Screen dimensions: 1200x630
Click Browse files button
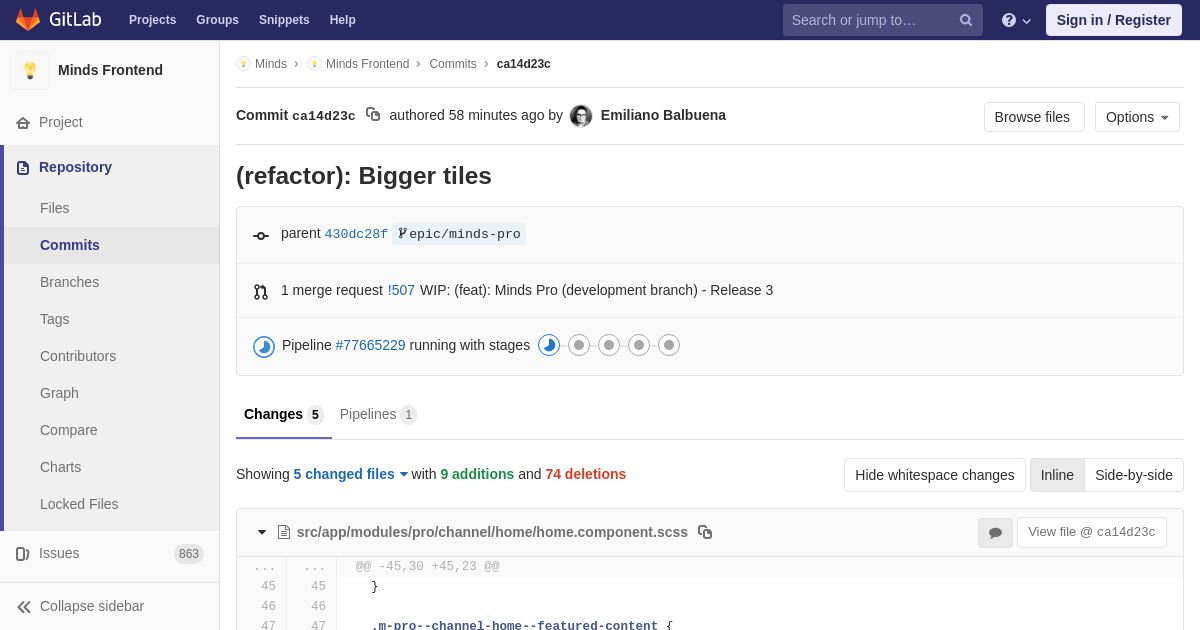click(x=1034, y=117)
